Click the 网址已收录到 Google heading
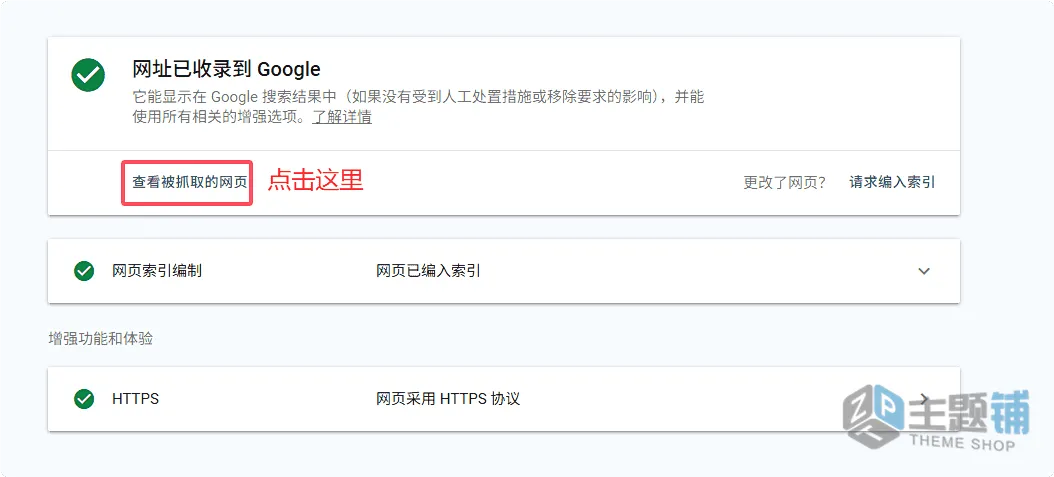This screenshot has height=477, width=1054. pyautogui.click(x=227, y=69)
